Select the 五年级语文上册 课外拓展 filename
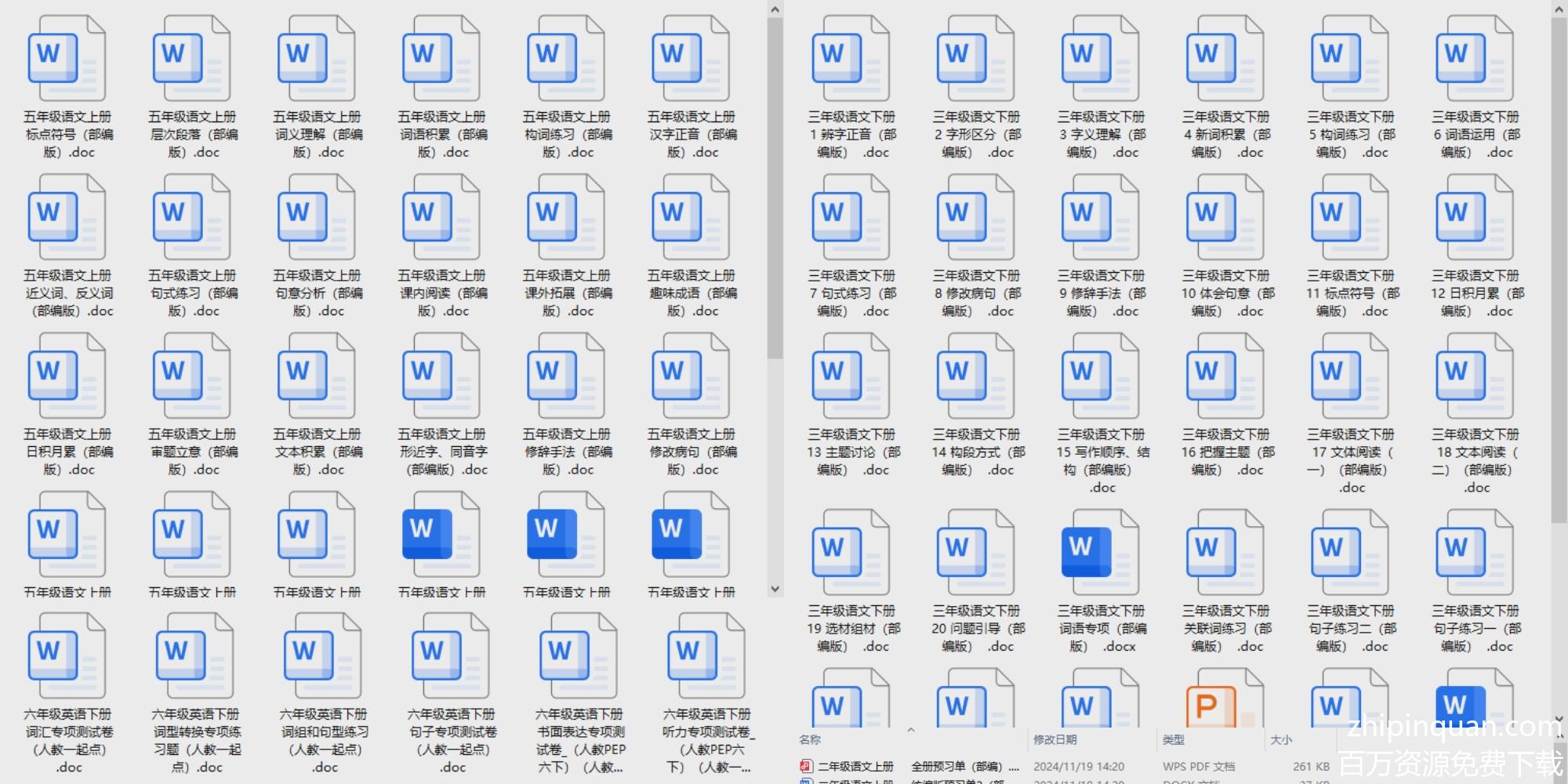Image resolution: width=1568 pixels, height=784 pixels. [566, 293]
